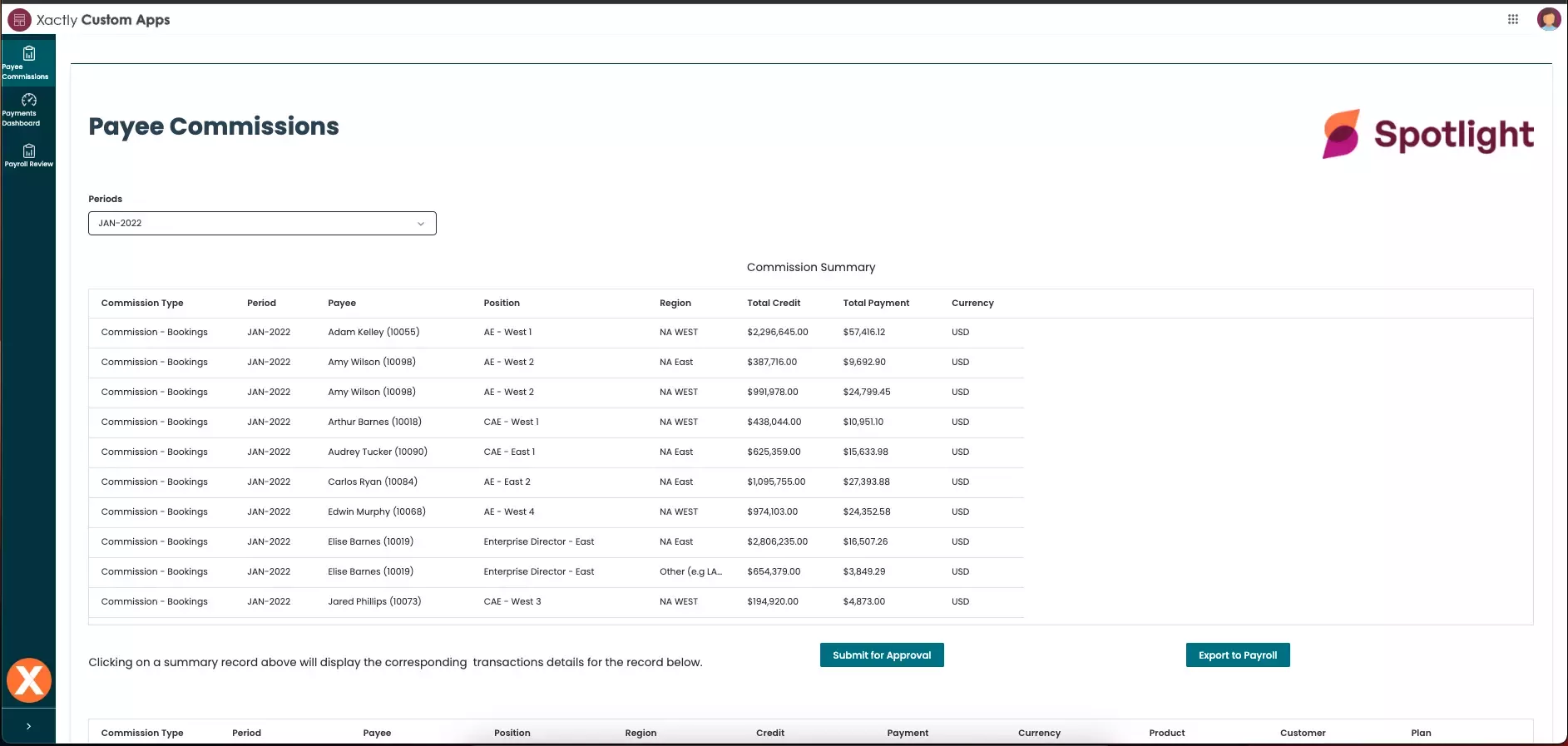The image size is (1568, 746).
Task: Select the Elise Barnes row with Other region
Action: [556, 571]
